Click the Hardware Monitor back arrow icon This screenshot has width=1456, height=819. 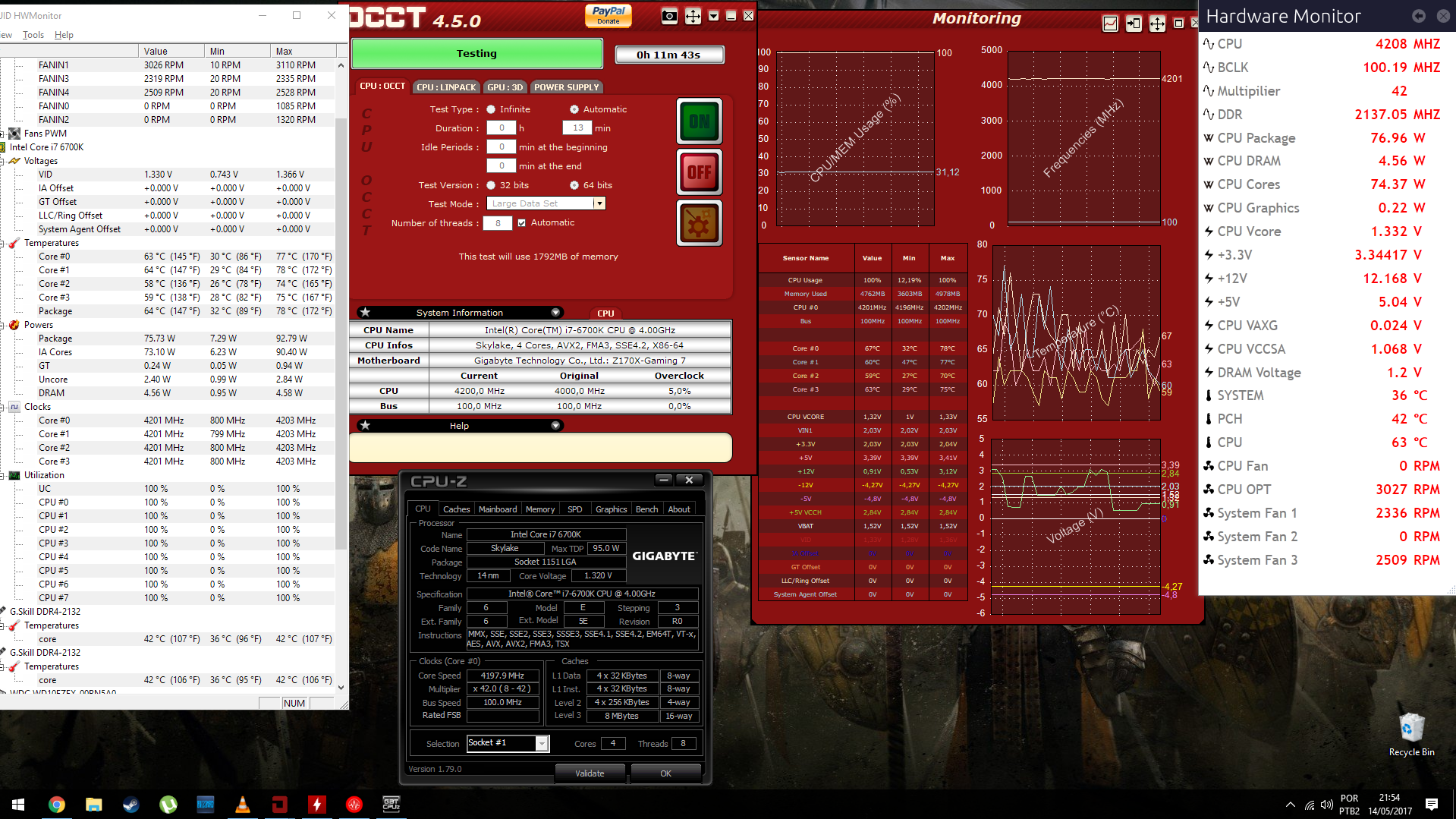pos(1418,16)
